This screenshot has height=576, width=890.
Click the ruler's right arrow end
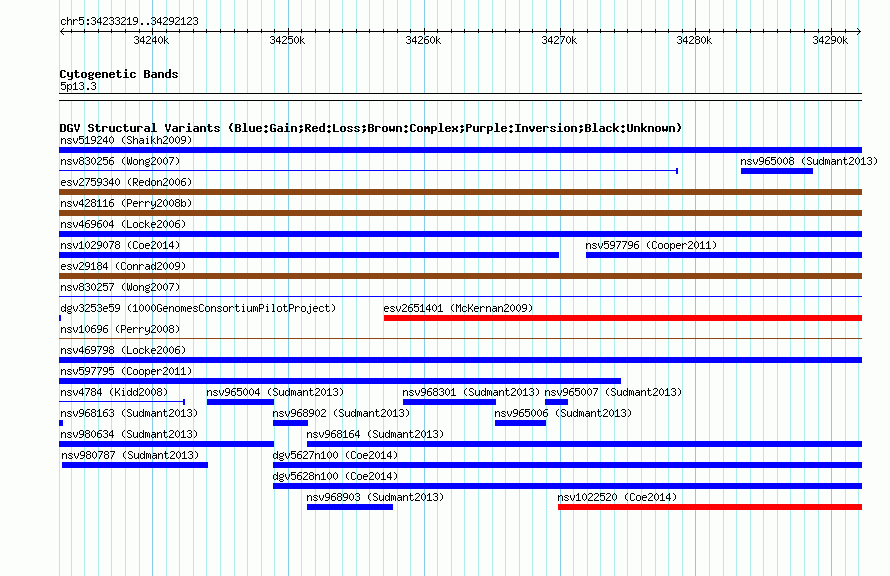[x=859, y=32]
